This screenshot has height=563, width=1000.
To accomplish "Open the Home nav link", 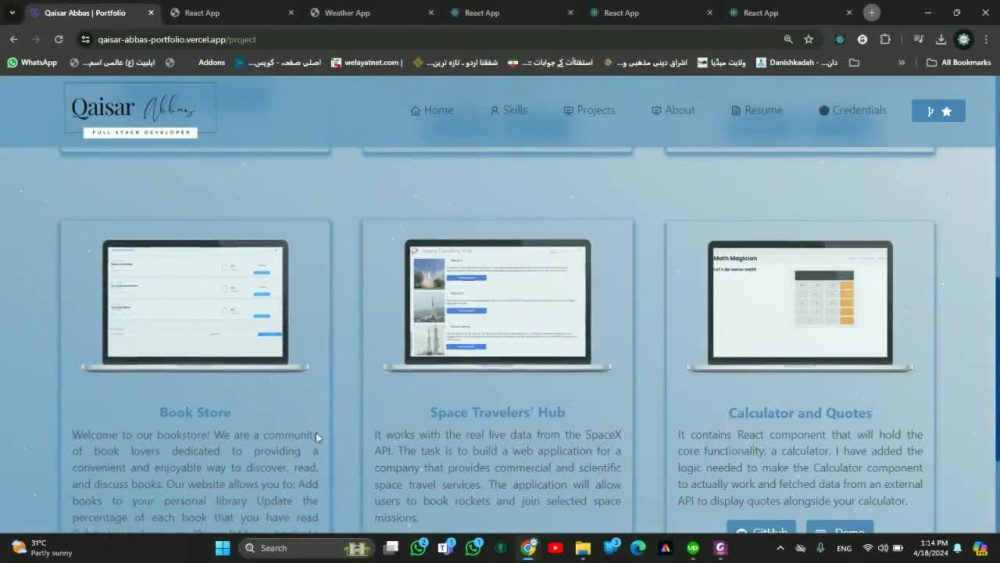I will tap(432, 110).
